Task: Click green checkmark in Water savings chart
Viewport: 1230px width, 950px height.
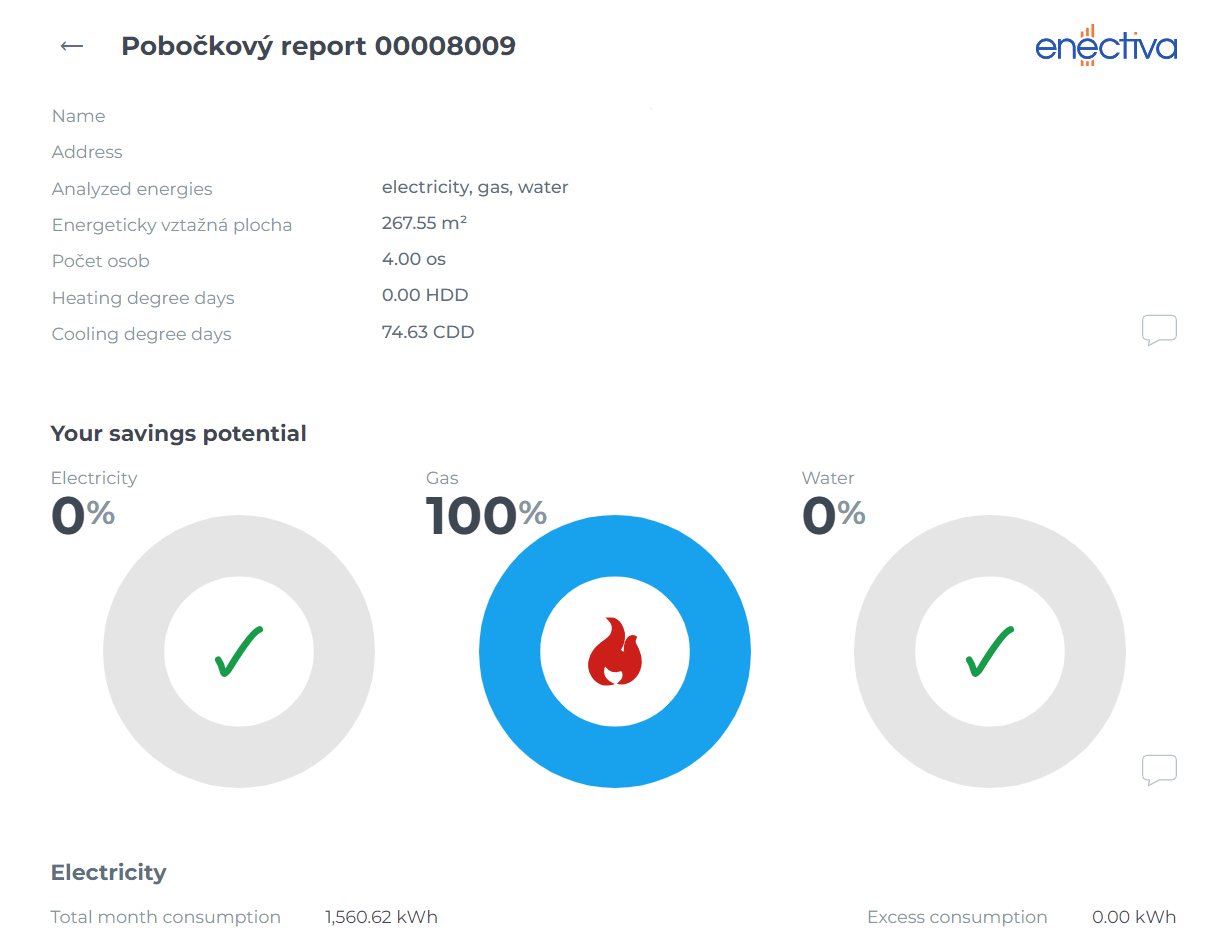Action: click(990, 652)
